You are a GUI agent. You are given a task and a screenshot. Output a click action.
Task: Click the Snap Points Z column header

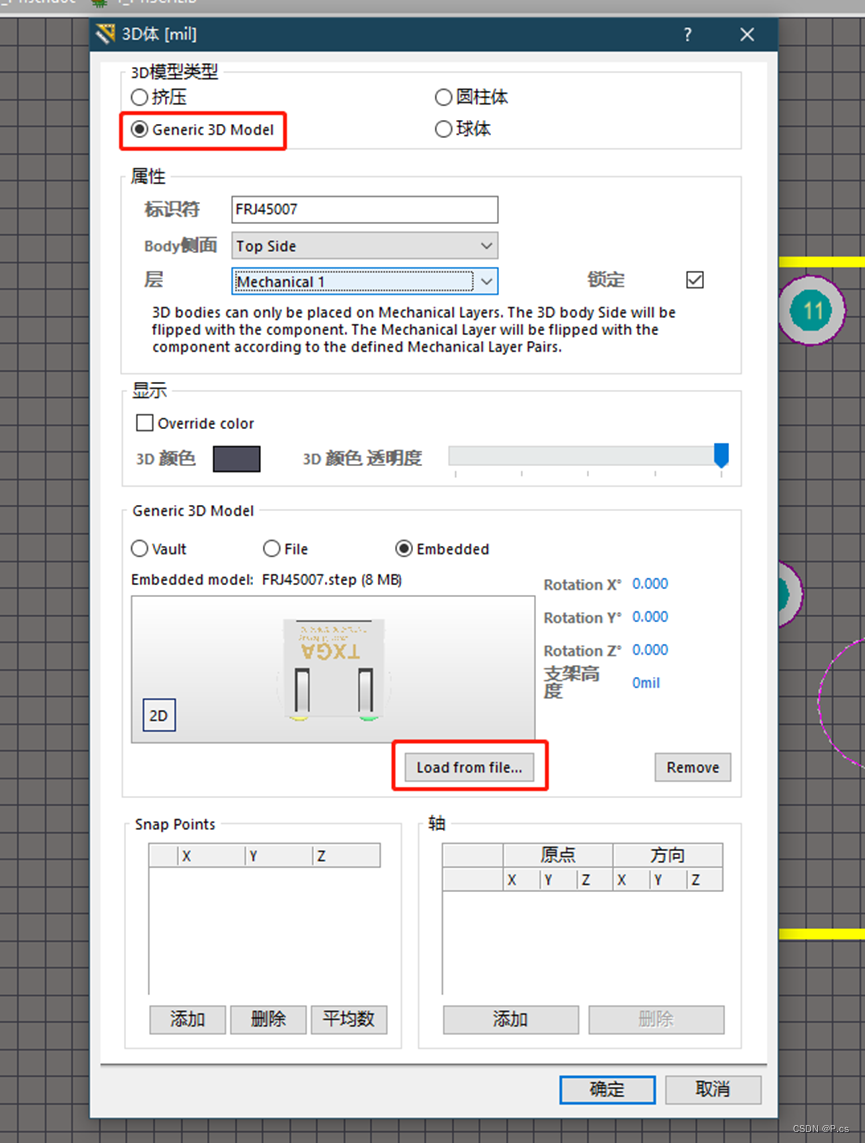pos(346,856)
